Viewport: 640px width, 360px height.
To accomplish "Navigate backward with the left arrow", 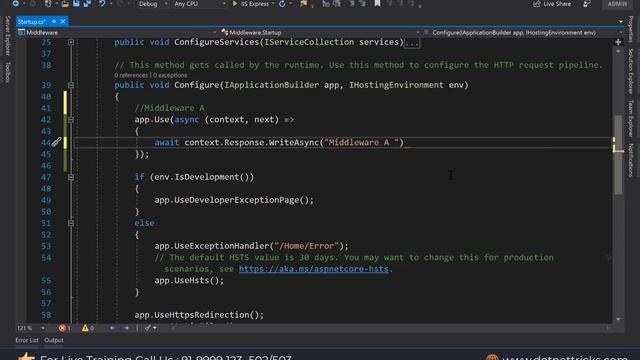I will (x=112, y=328).
